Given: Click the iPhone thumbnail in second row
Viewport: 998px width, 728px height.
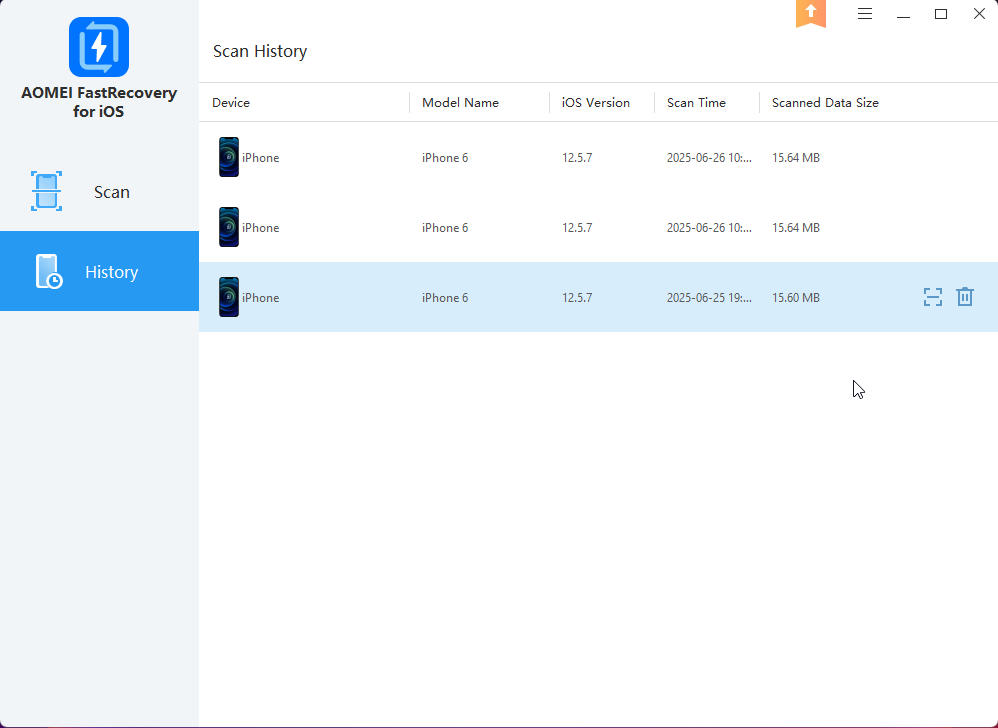Looking at the screenshot, I should pyautogui.click(x=228, y=227).
